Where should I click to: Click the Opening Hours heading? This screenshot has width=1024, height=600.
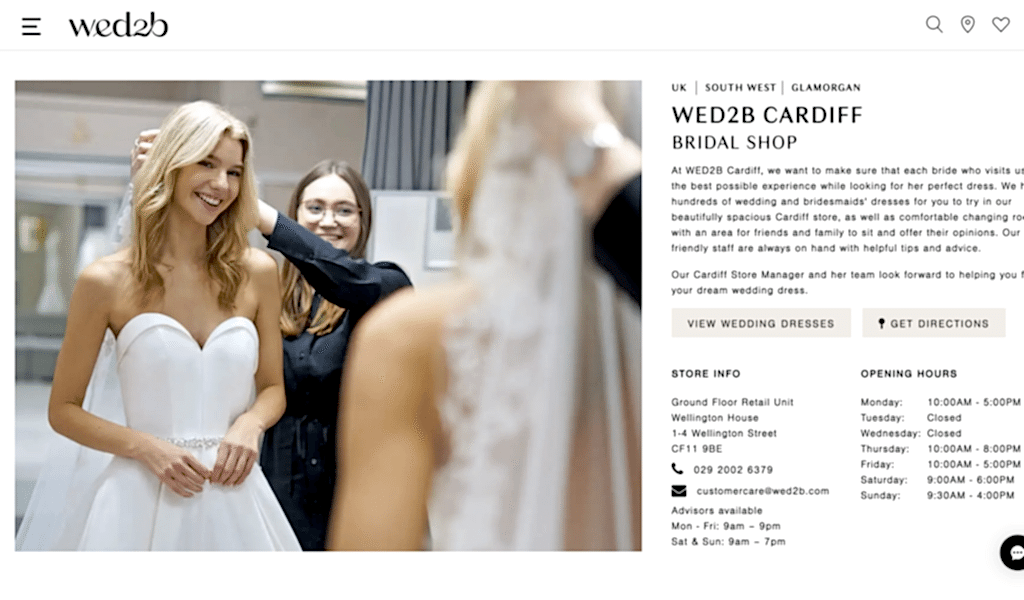[908, 373]
